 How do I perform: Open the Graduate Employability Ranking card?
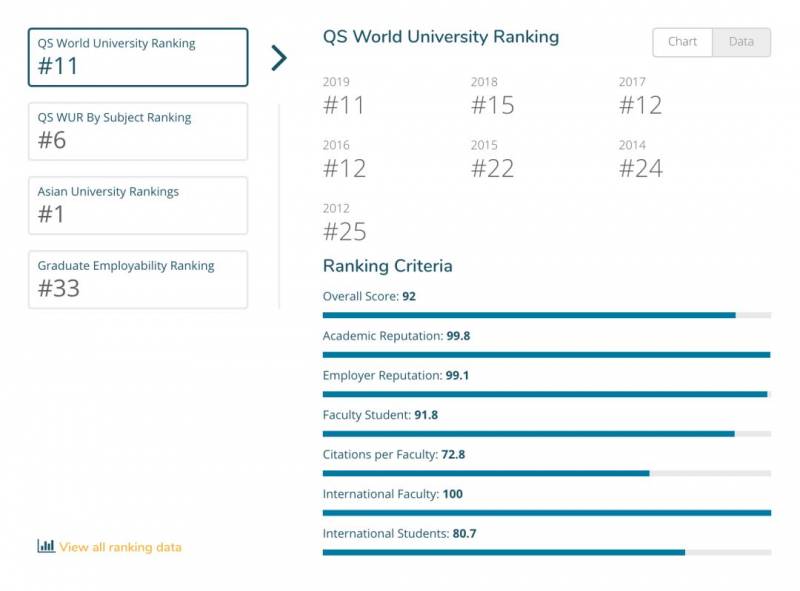138,279
